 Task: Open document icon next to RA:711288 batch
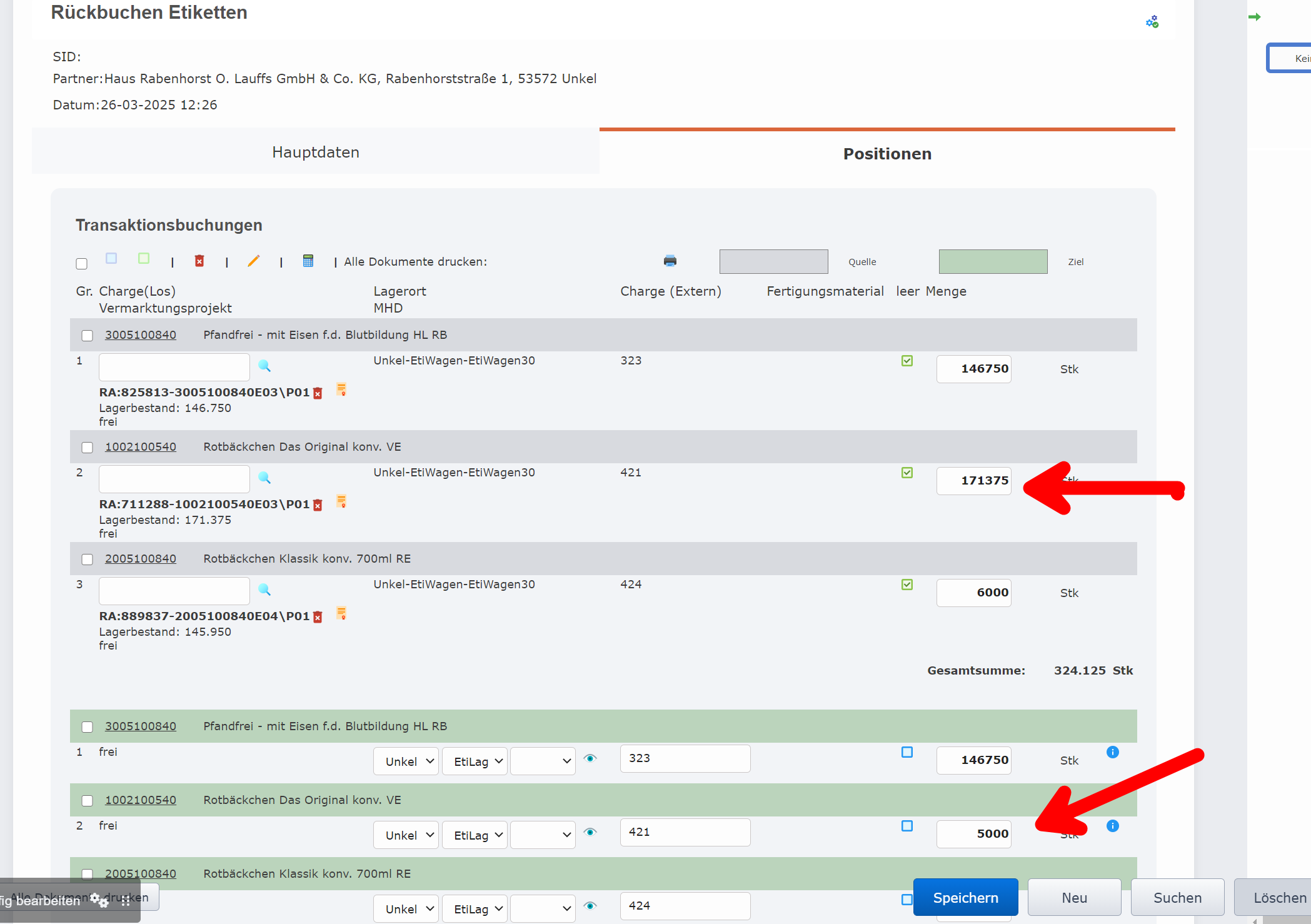coord(341,501)
